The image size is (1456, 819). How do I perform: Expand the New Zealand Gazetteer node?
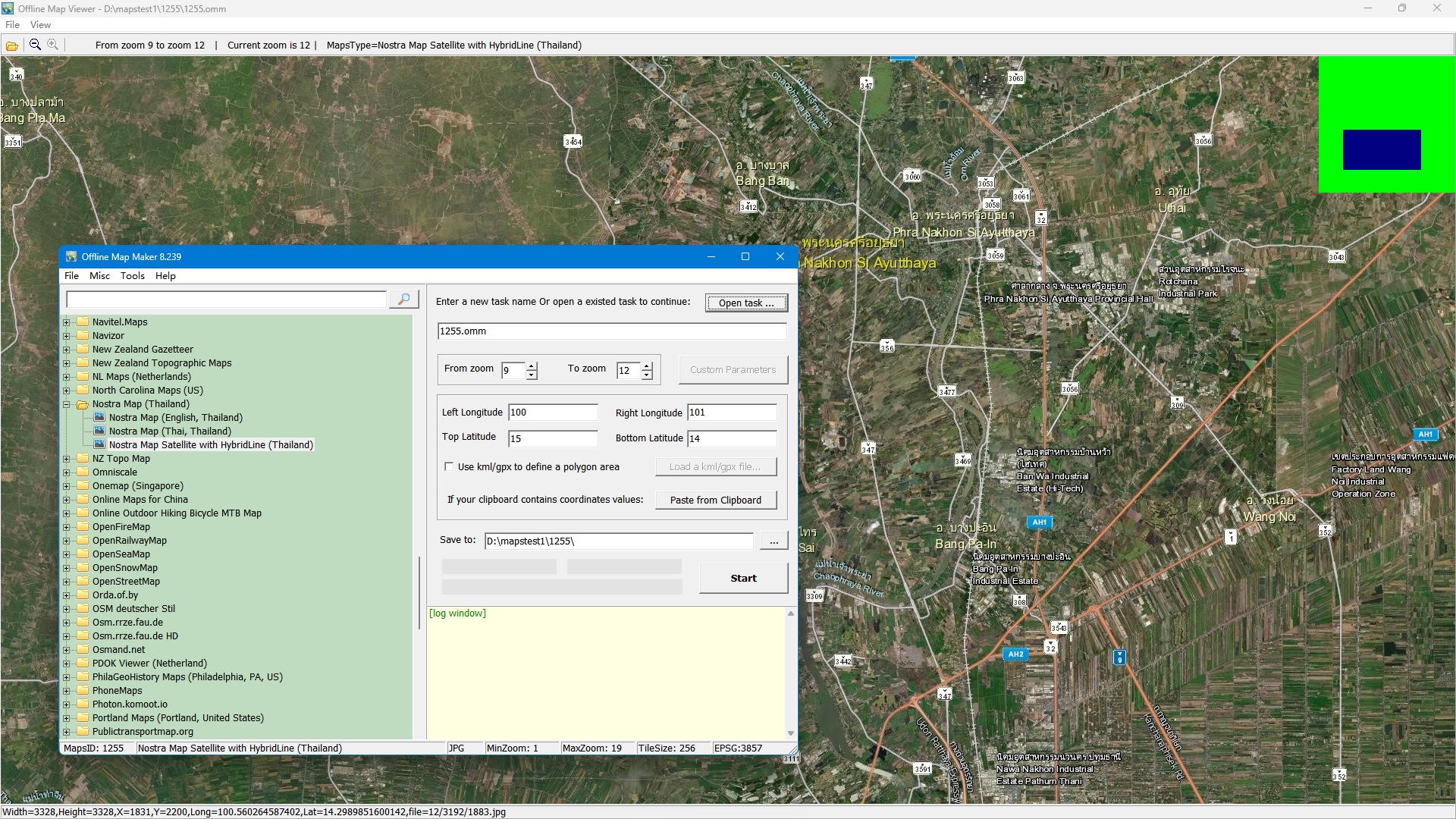click(67, 350)
